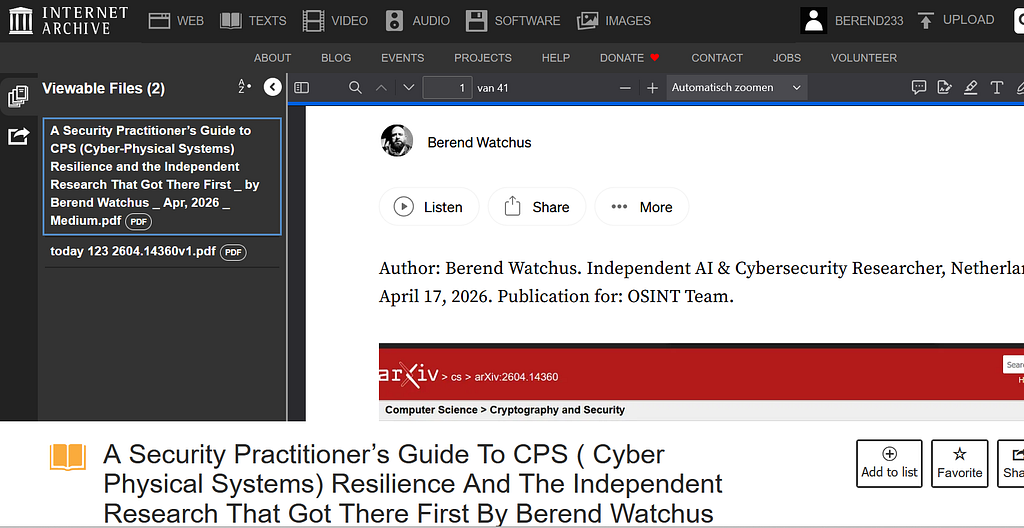This screenshot has height=528, width=1024.
Task: Zoom in the PDF
Action: [x=652, y=88]
